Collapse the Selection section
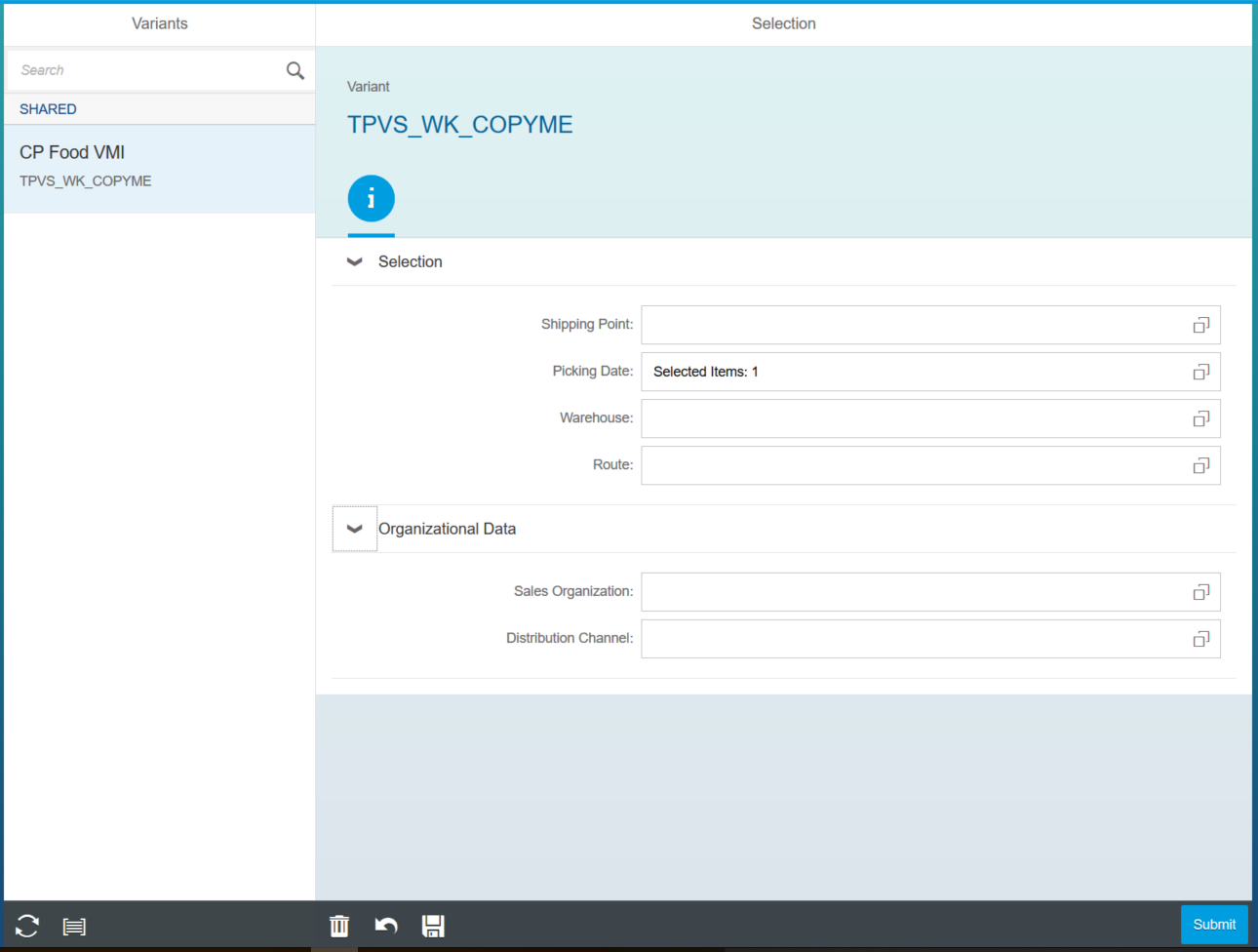 point(355,262)
